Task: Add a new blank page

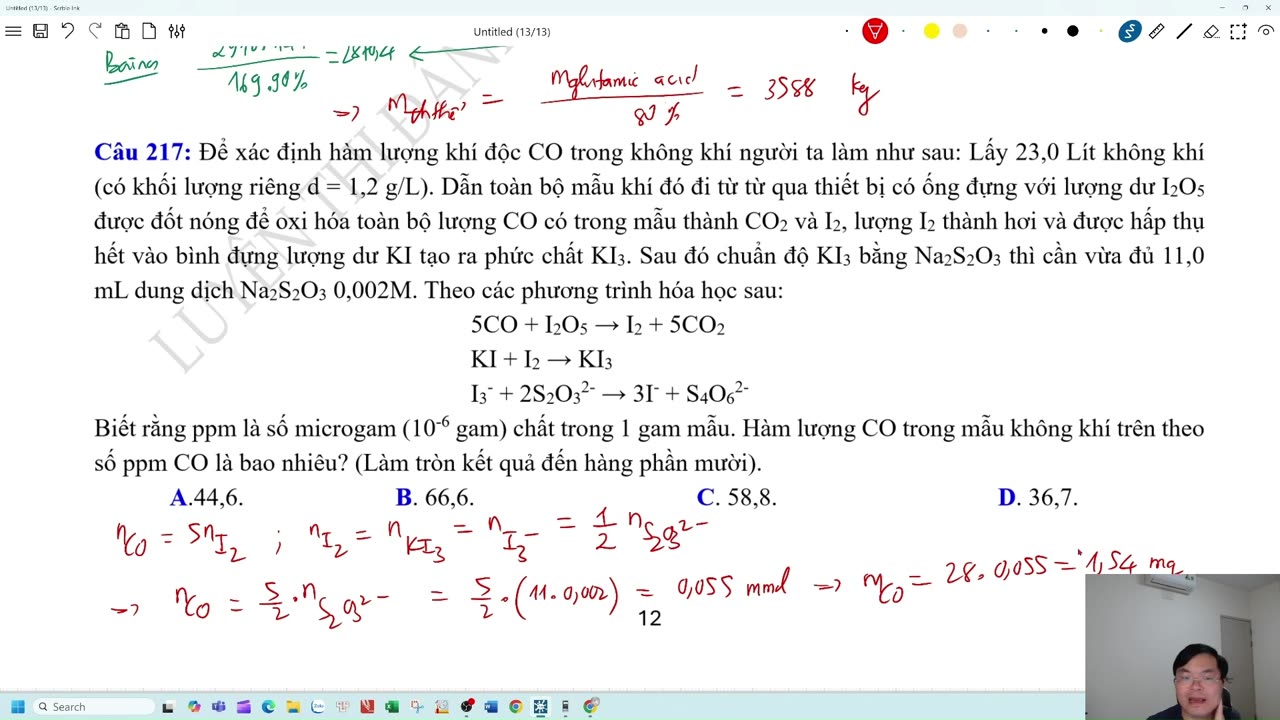Action: coord(149,31)
